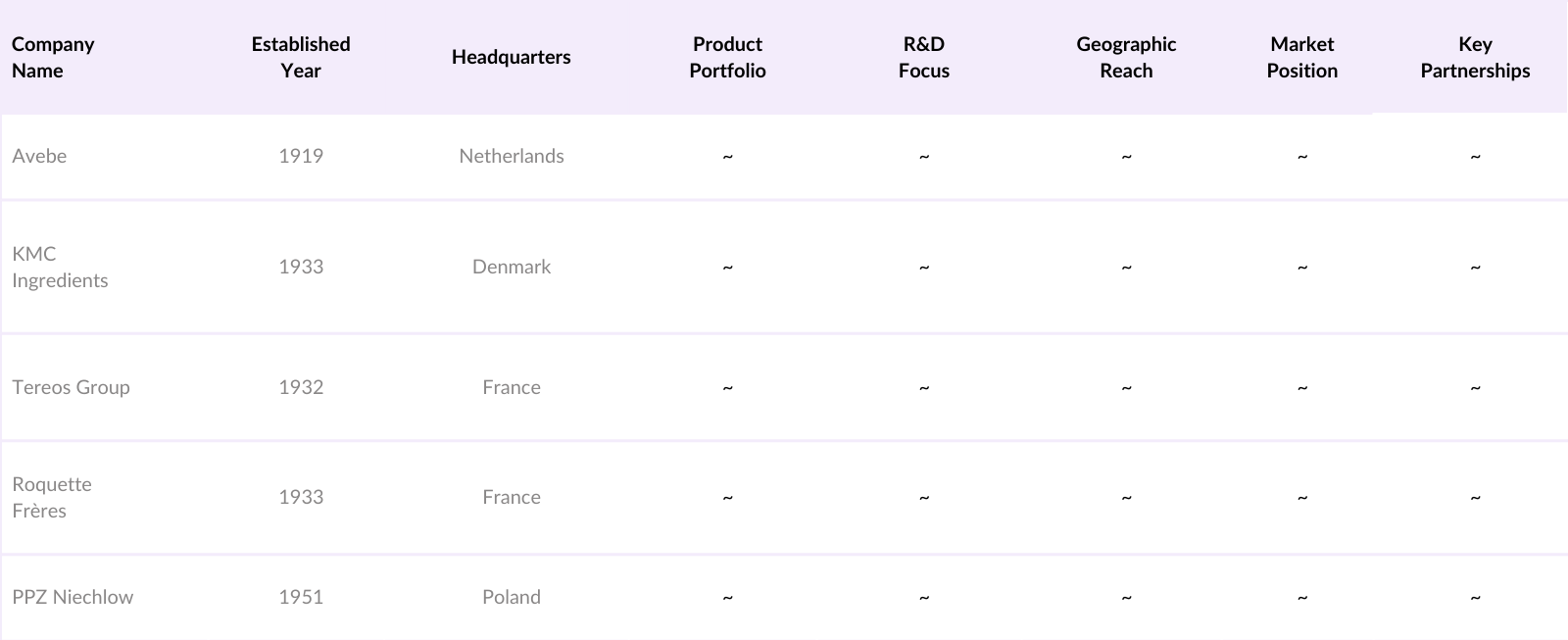
Task: Click the 1932 established year cell
Action: tap(301, 387)
